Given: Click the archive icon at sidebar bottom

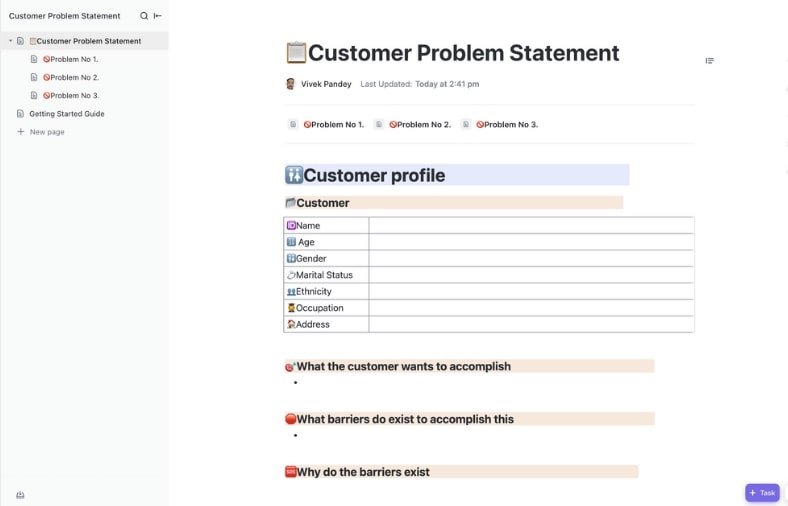Looking at the screenshot, I should click(x=20, y=495).
